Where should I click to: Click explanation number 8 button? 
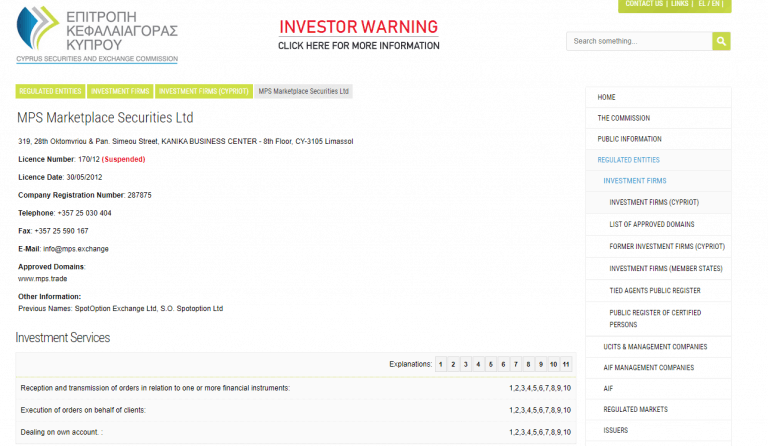click(528, 365)
